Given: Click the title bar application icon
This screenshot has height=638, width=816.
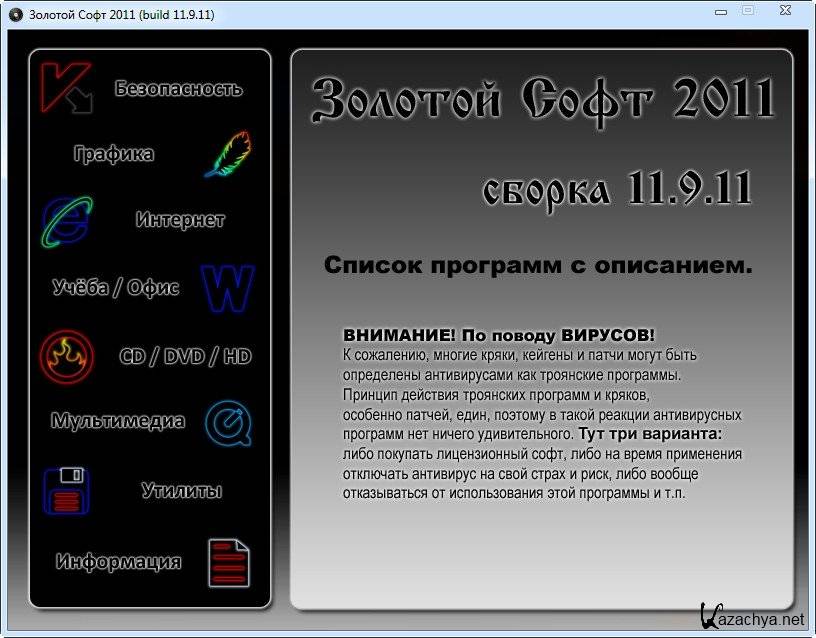Looking at the screenshot, I should point(15,15).
